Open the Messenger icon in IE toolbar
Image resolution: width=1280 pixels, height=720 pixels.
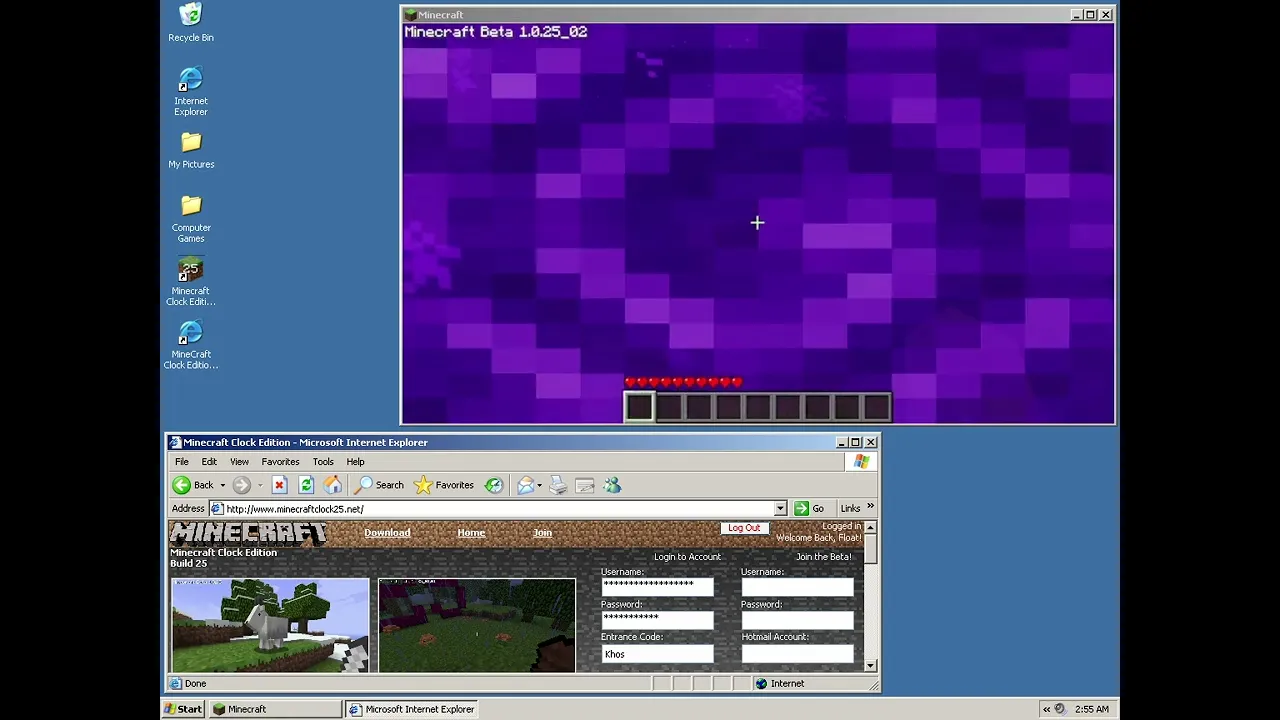[x=612, y=485]
